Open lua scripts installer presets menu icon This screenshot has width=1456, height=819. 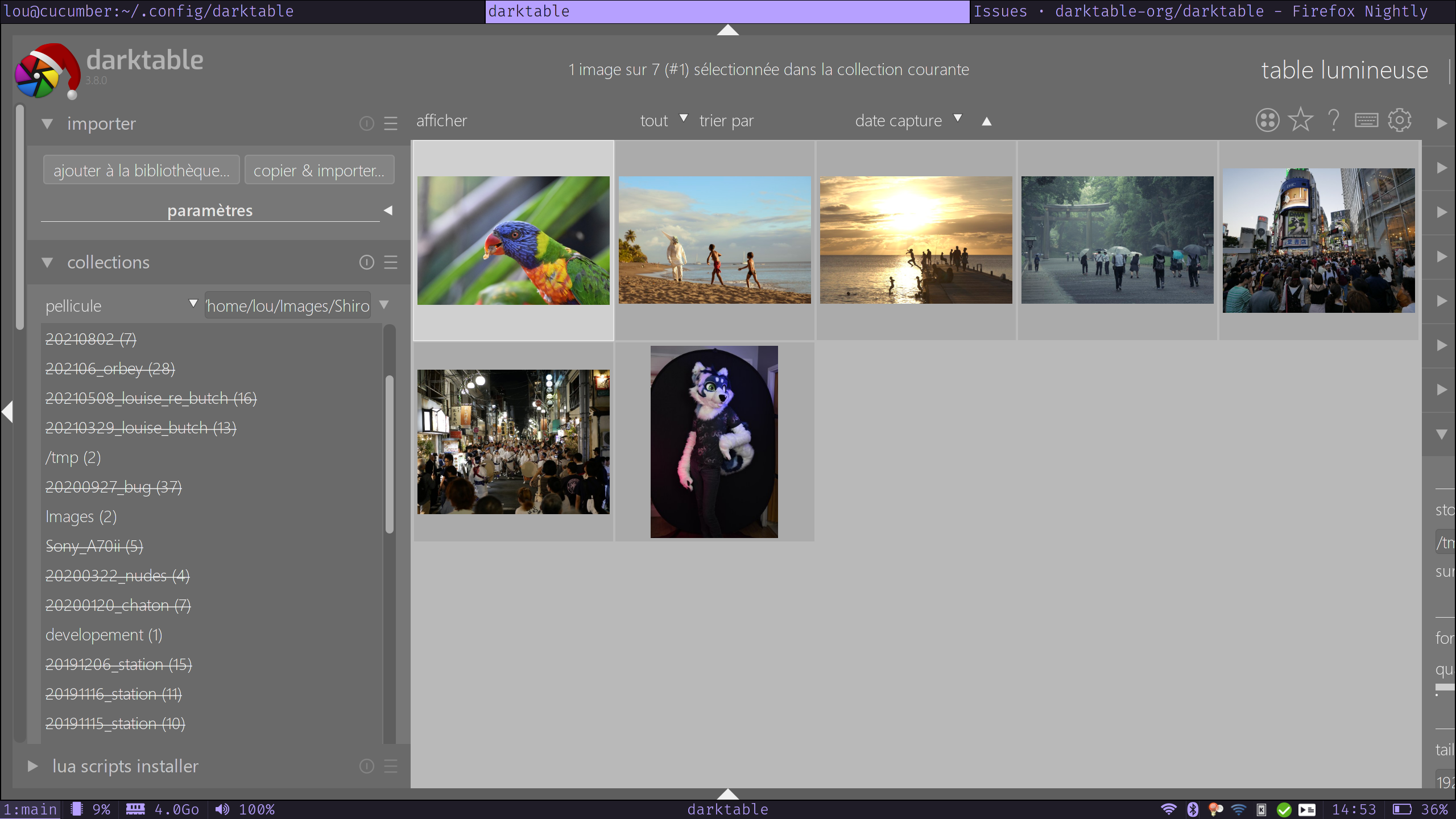coord(391,766)
